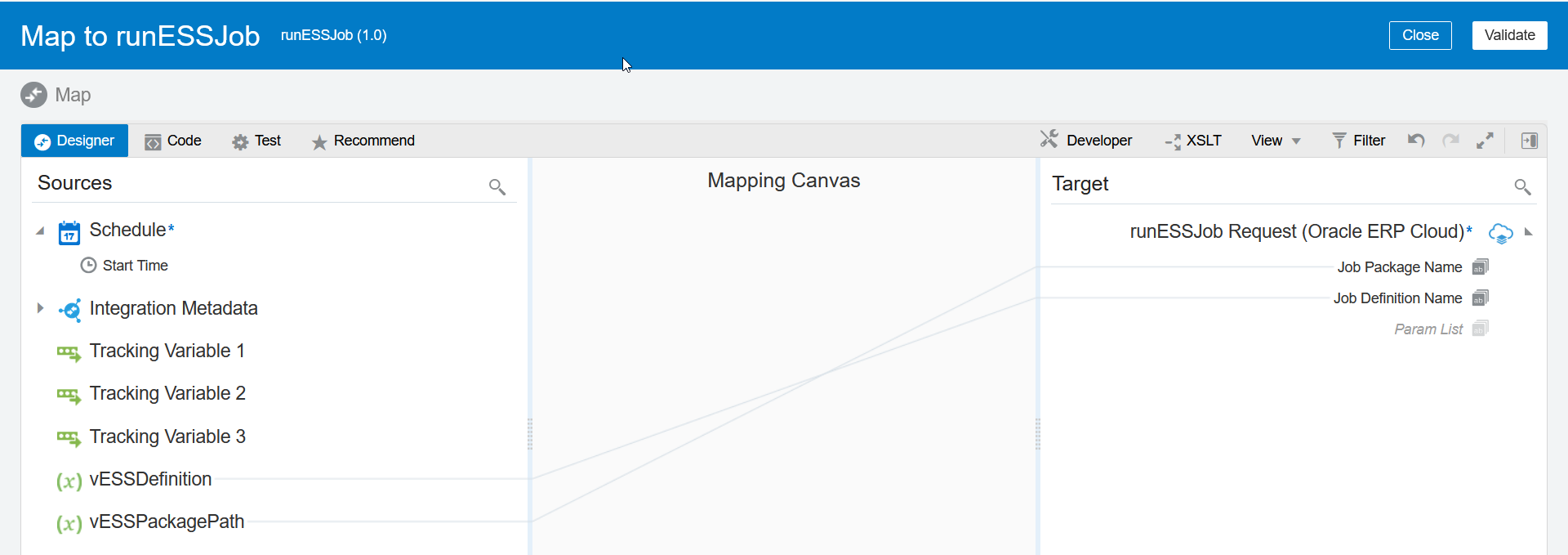This screenshot has height=555, width=1568.
Task: Toggle Developer mode
Action: (1086, 141)
